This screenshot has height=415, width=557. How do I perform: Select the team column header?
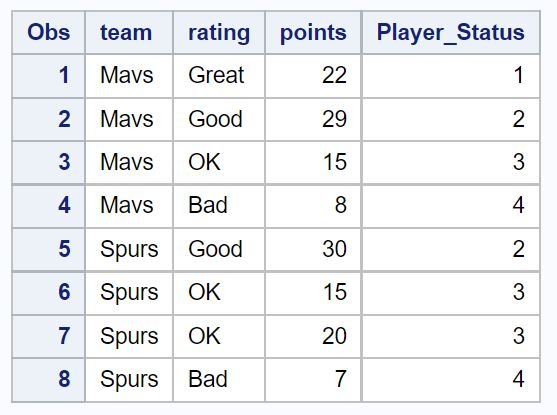(129, 33)
